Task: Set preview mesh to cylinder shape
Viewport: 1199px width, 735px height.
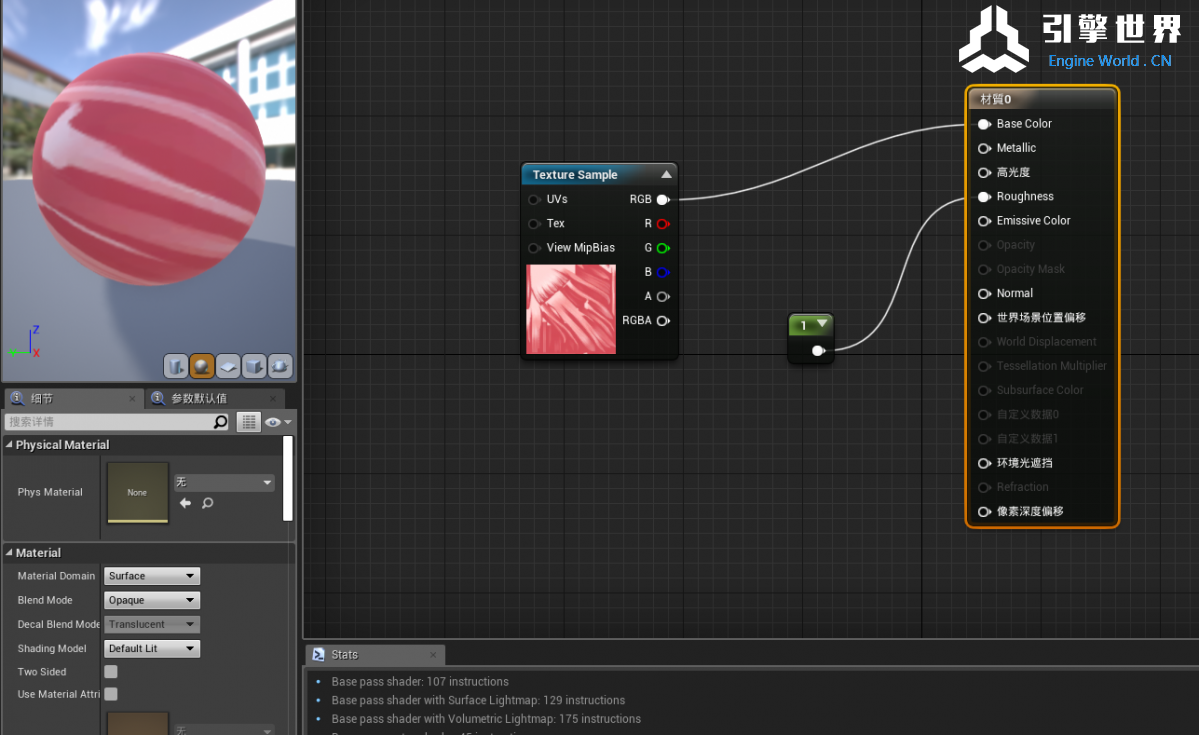Action: (176, 366)
